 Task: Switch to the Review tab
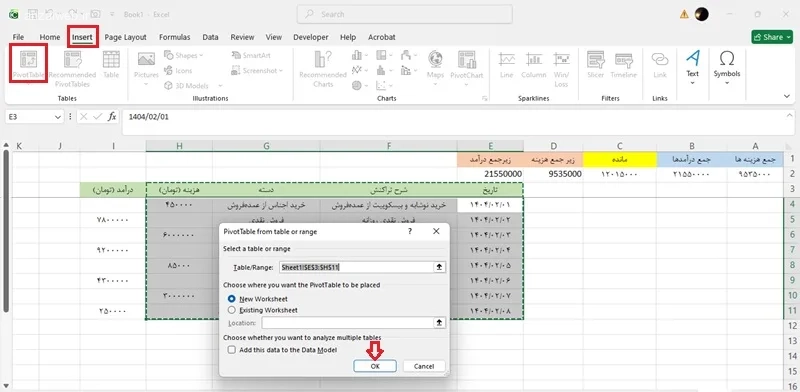(x=242, y=37)
